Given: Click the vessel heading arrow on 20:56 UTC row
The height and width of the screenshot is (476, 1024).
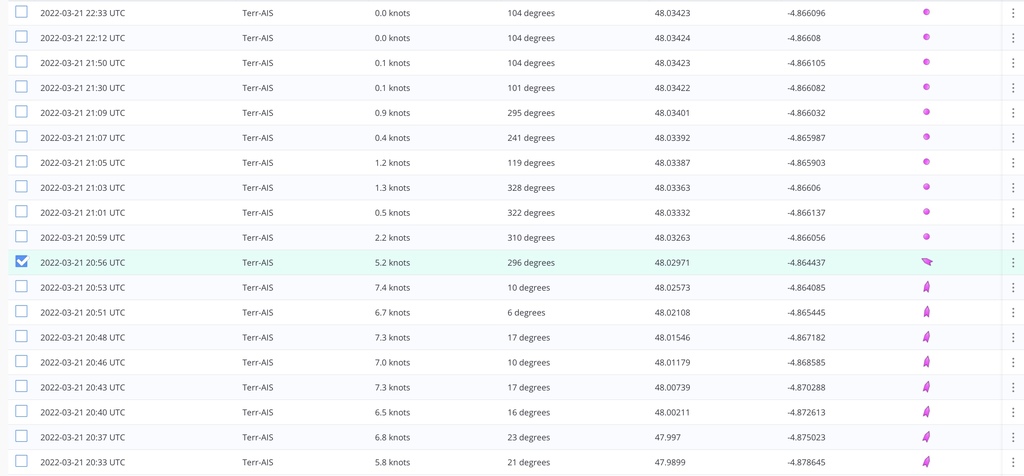Looking at the screenshot, I should pyautogui.click(x=927, y=261).
